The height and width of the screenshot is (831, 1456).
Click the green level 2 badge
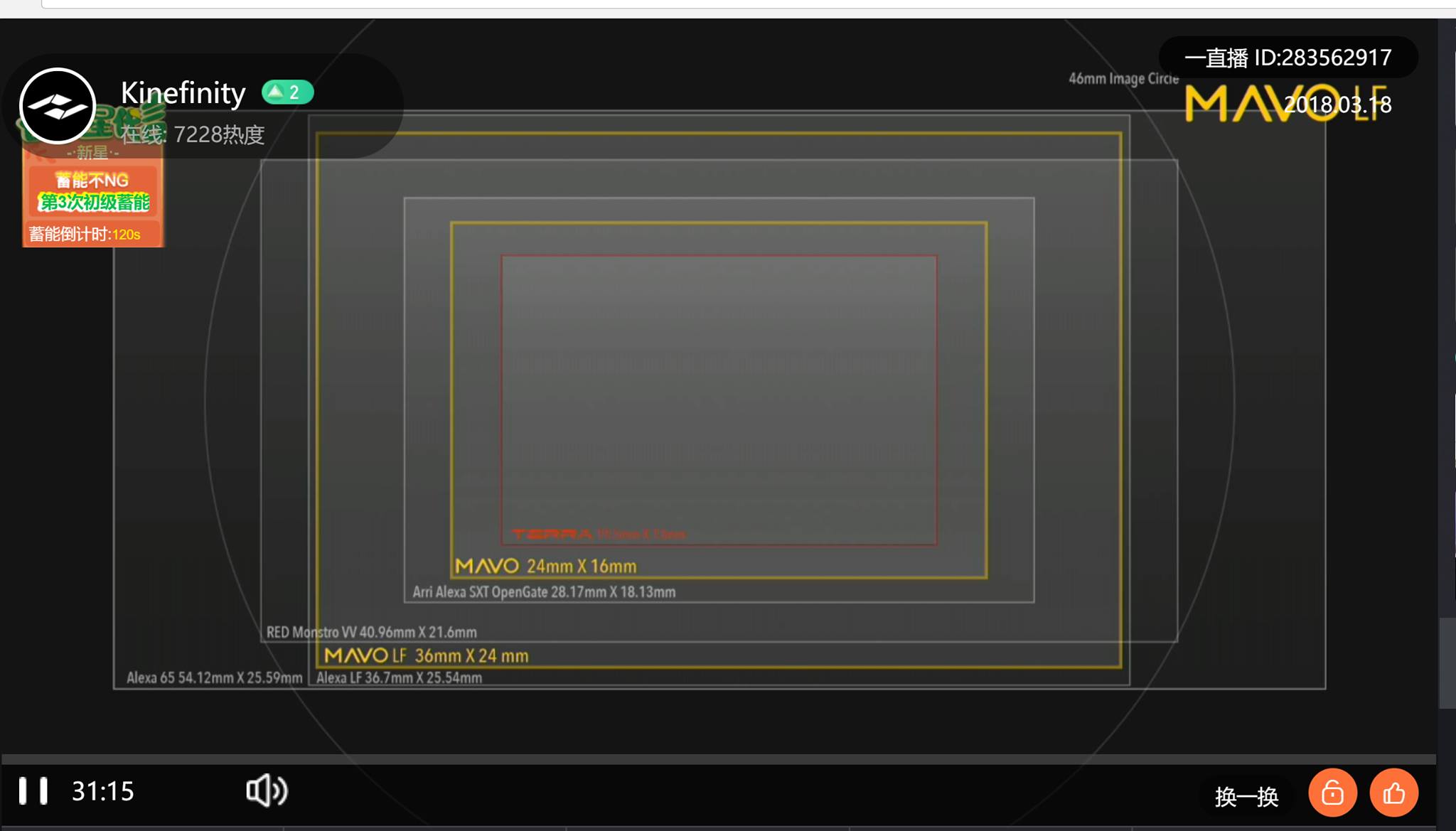pyautogui.click(x=287, y=92)
